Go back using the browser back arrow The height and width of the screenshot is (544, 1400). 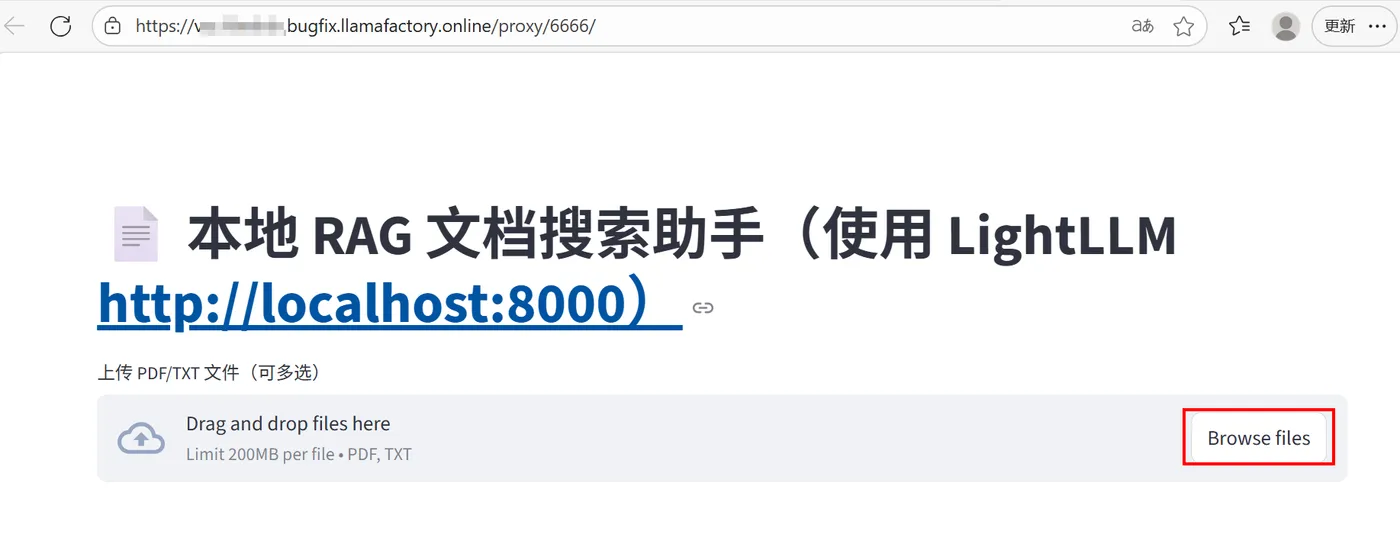click(x=15, y=26)
